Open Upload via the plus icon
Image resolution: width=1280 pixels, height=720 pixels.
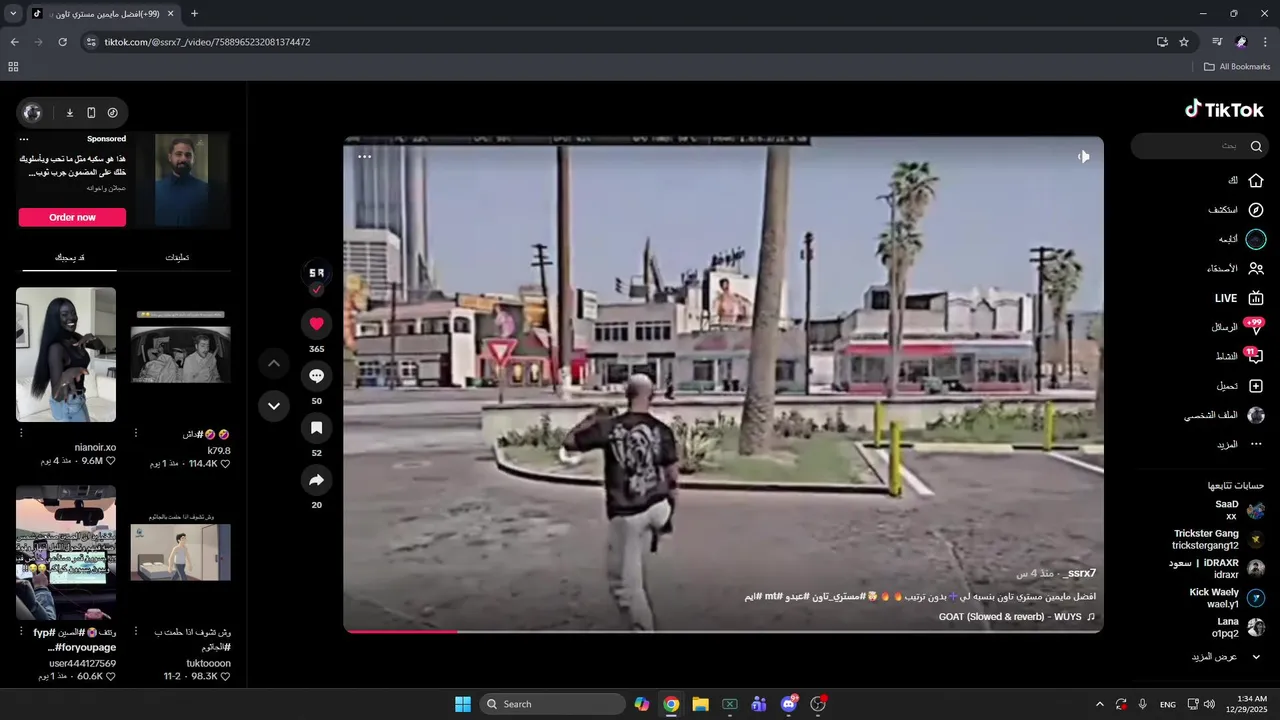1256,386
